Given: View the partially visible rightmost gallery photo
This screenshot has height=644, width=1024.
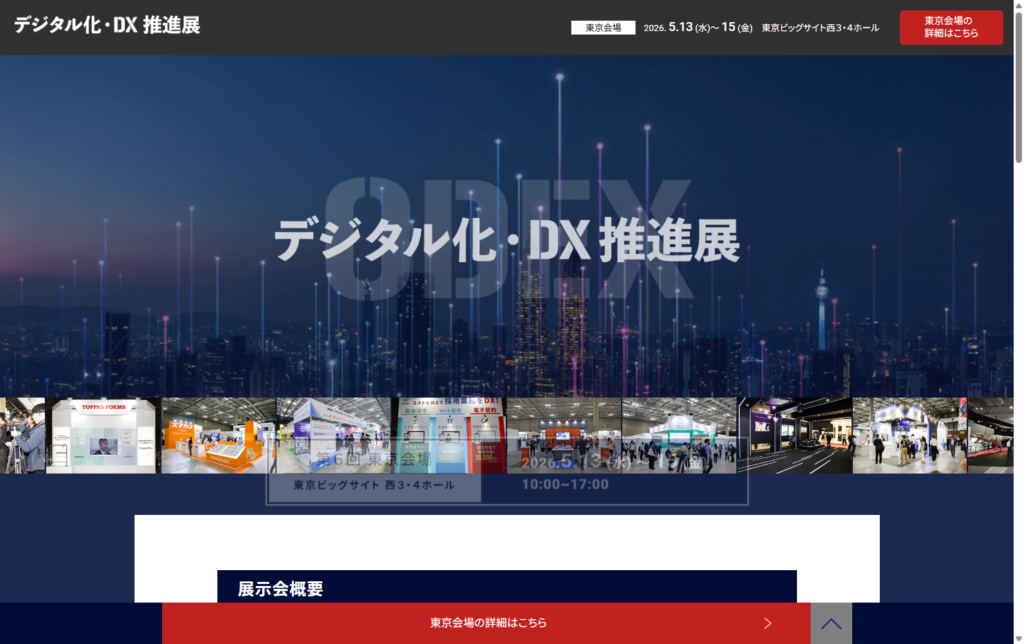Looking at the screenshot, I should [990, 435].
